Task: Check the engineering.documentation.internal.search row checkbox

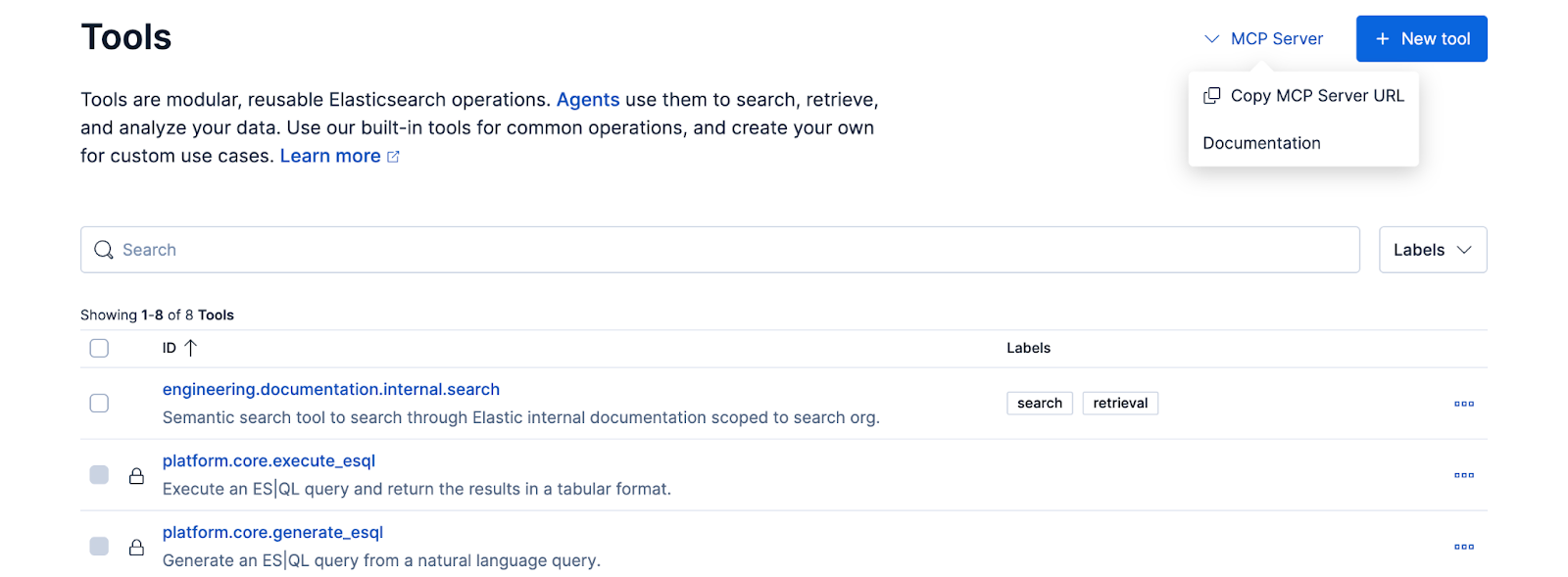Action: [x=99, y=404]
